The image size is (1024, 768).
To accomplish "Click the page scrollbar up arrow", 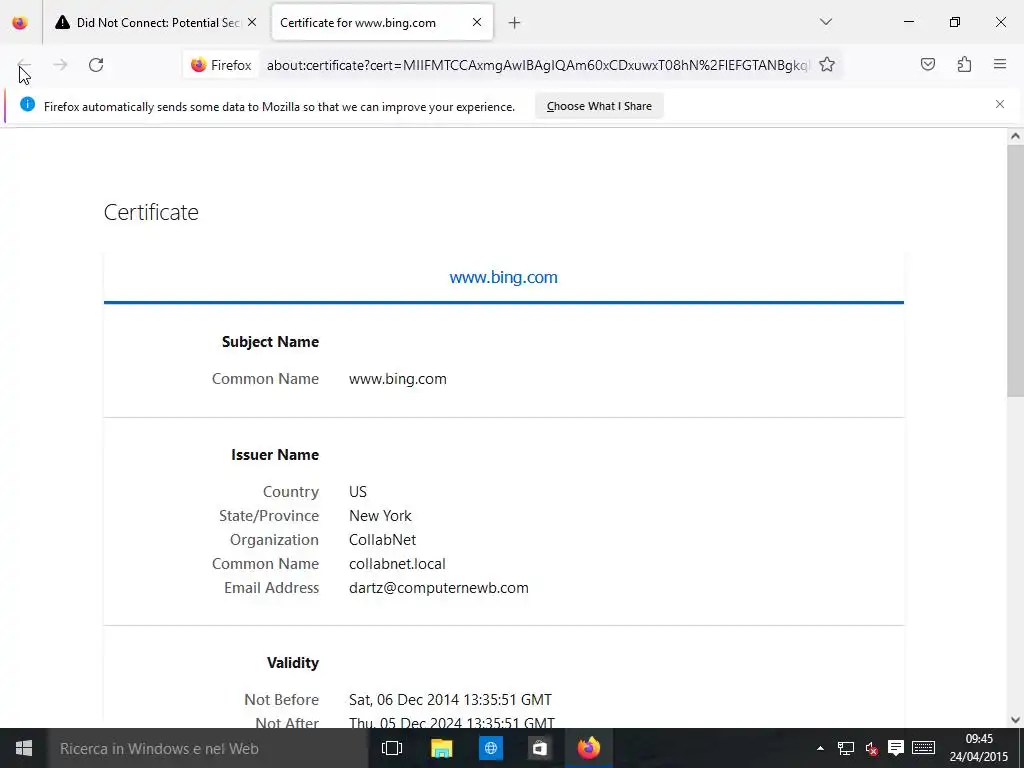I will [x=1015, y=136].
